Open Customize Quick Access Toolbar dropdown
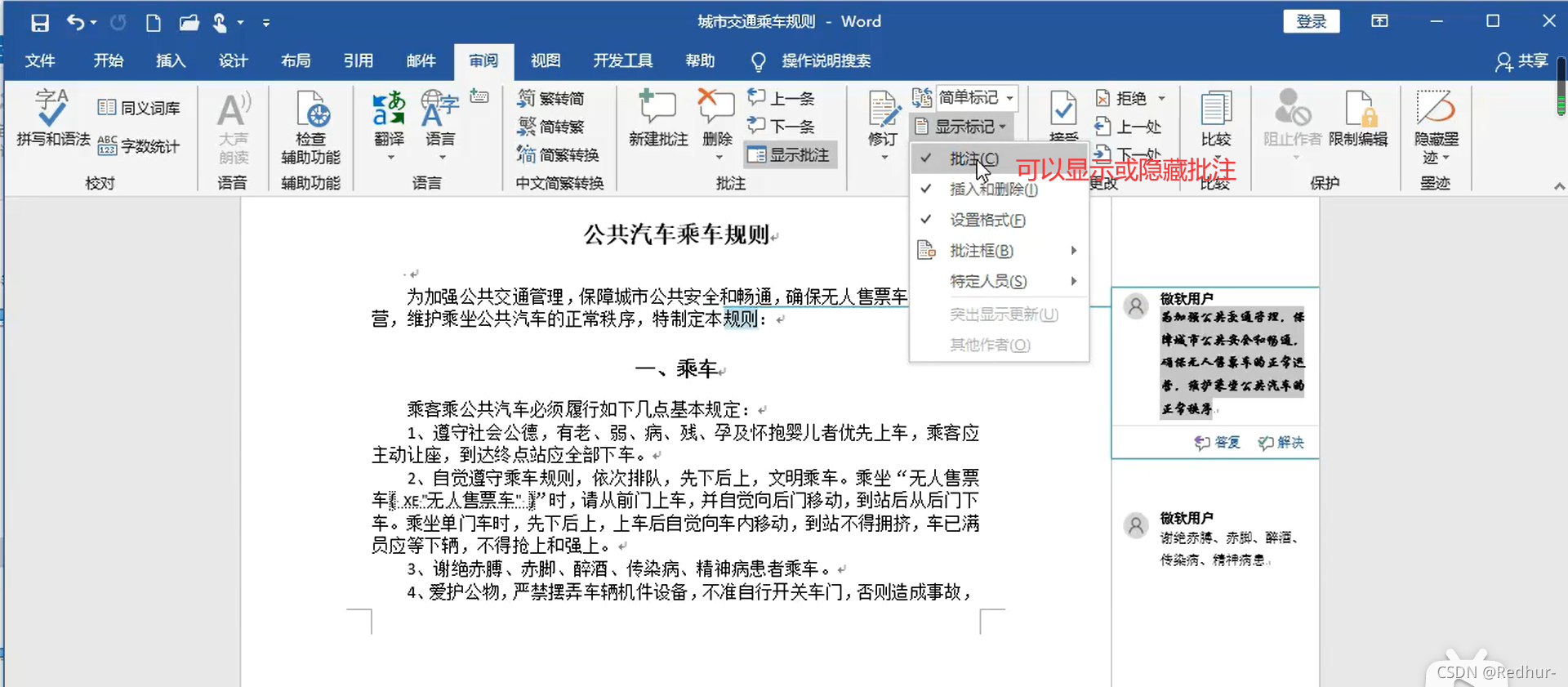This screenshot has height=687, width=1568. coord(266,23)
